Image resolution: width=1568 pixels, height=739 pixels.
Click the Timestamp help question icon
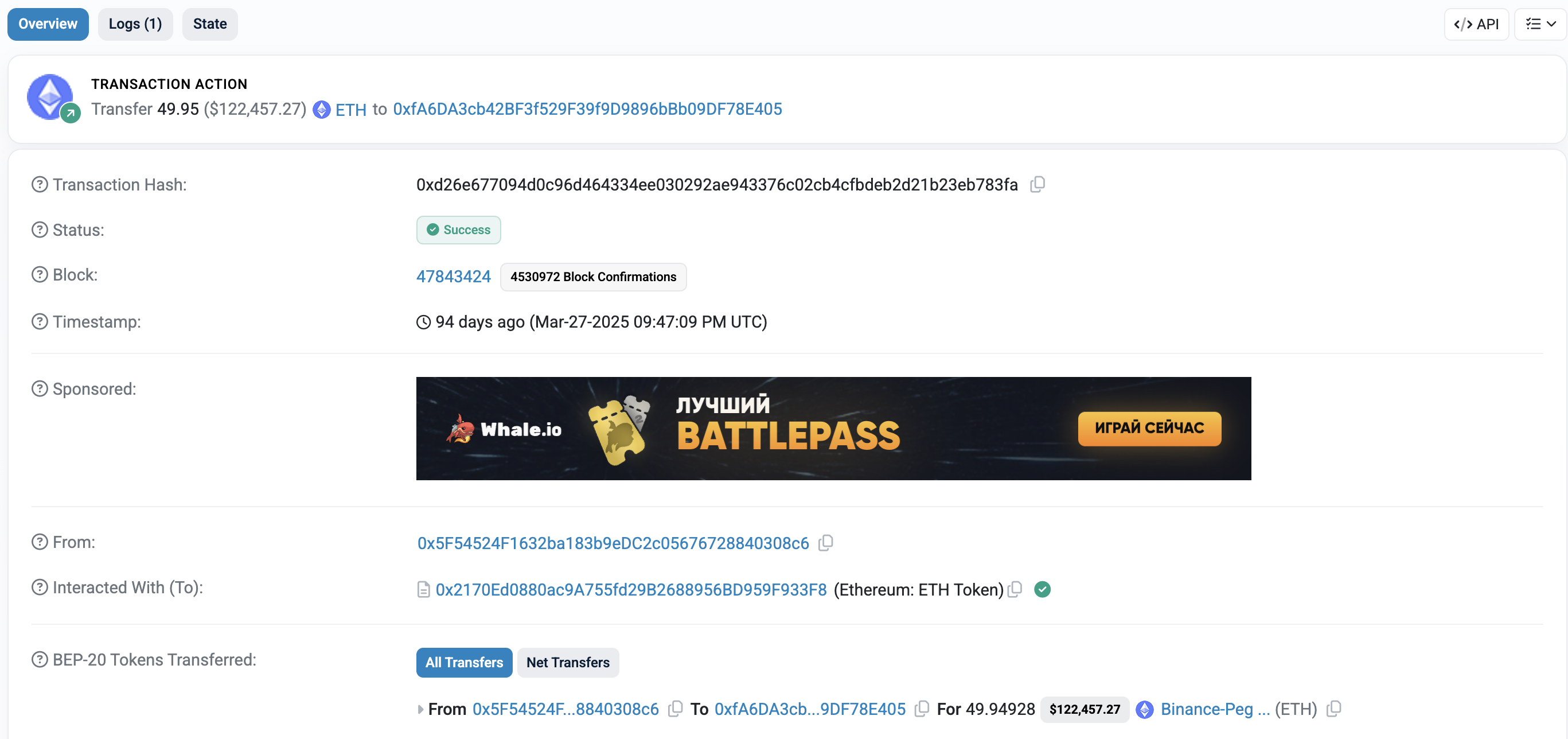40,321
